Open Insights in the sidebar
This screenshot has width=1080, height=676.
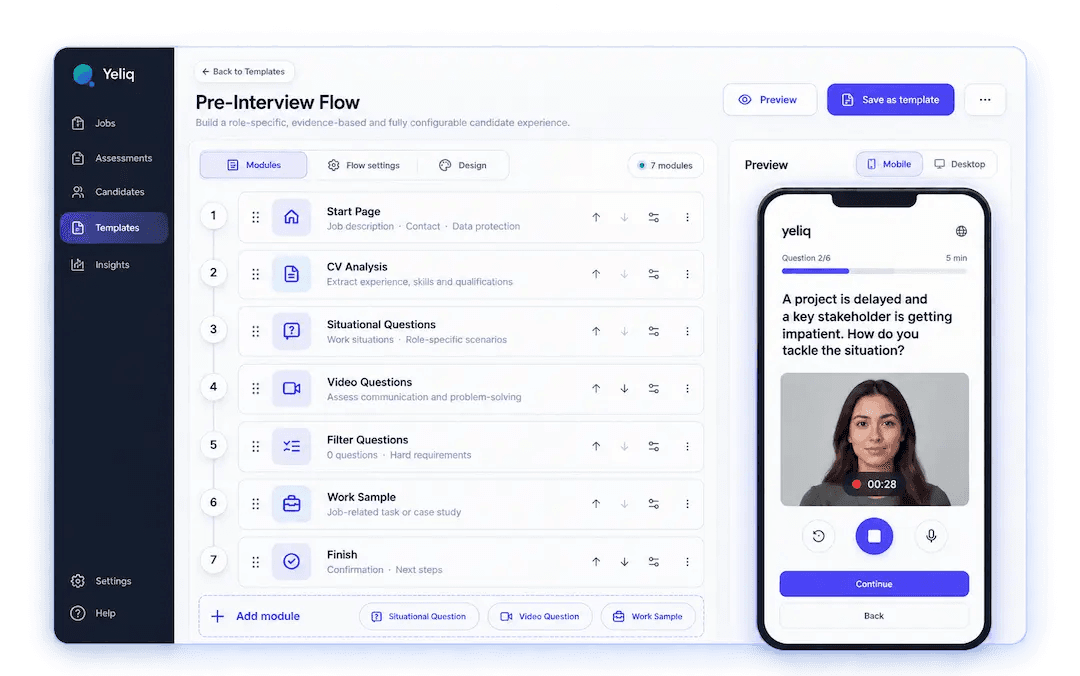tap(101, 265)
